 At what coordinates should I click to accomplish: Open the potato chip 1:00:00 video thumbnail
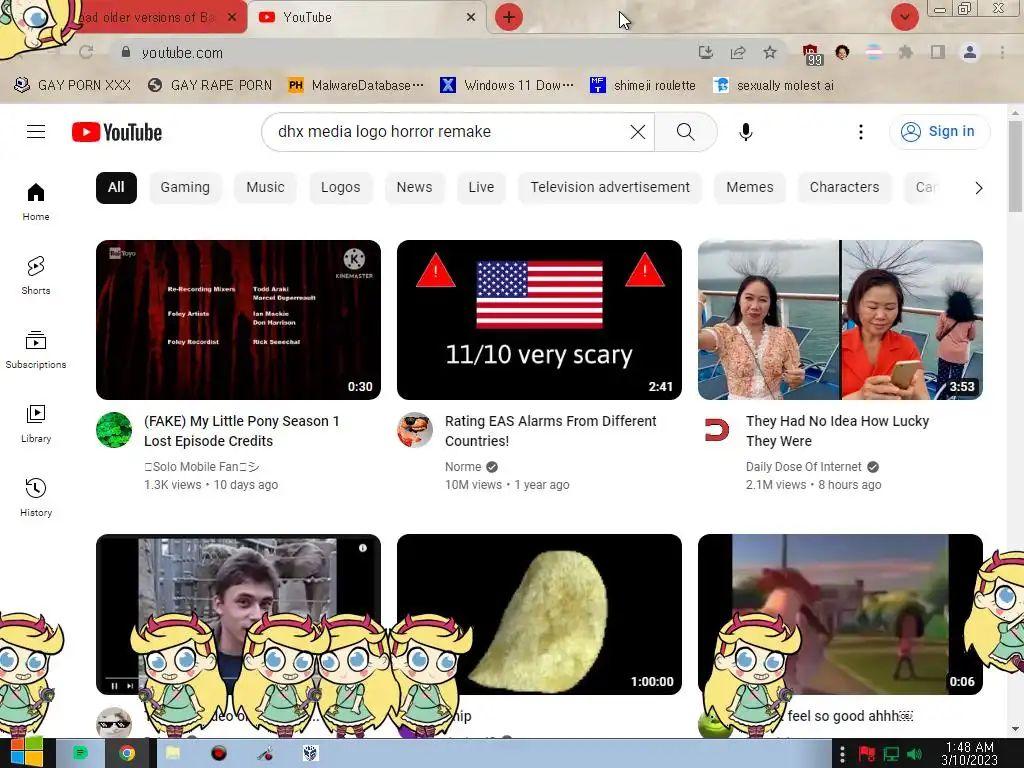pyautogui.click(x=539, y=614)
